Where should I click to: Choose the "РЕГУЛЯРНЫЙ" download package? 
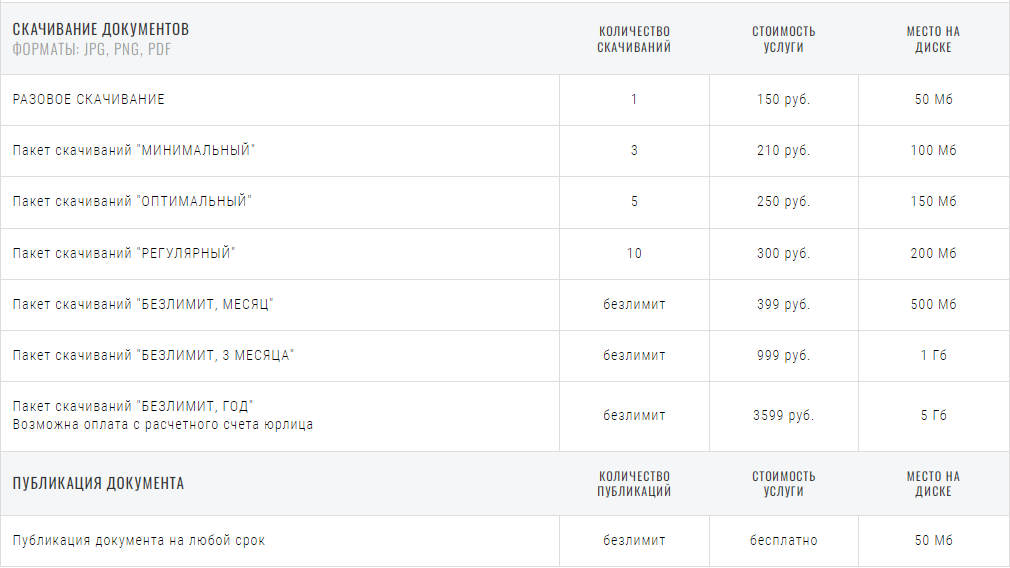pyautogui.click(x=124, y=254)
